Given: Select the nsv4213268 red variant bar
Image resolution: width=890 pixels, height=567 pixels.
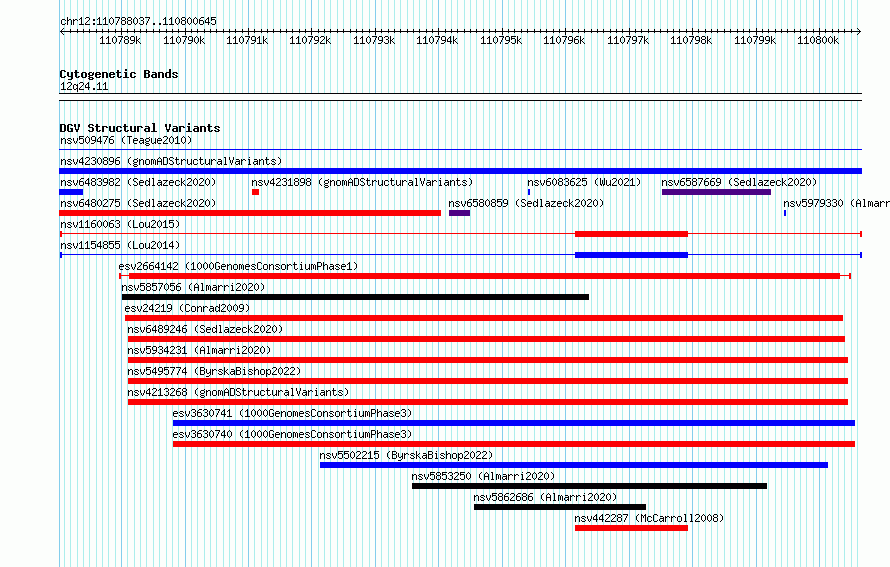Looking at the screenshot, I should [x=488, y=402].
